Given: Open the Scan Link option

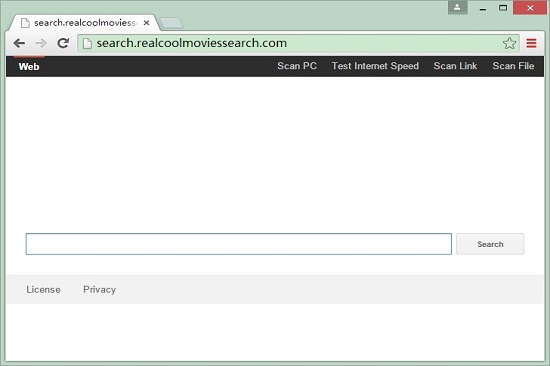Looking at the screenshot, I should coord(455,66).
